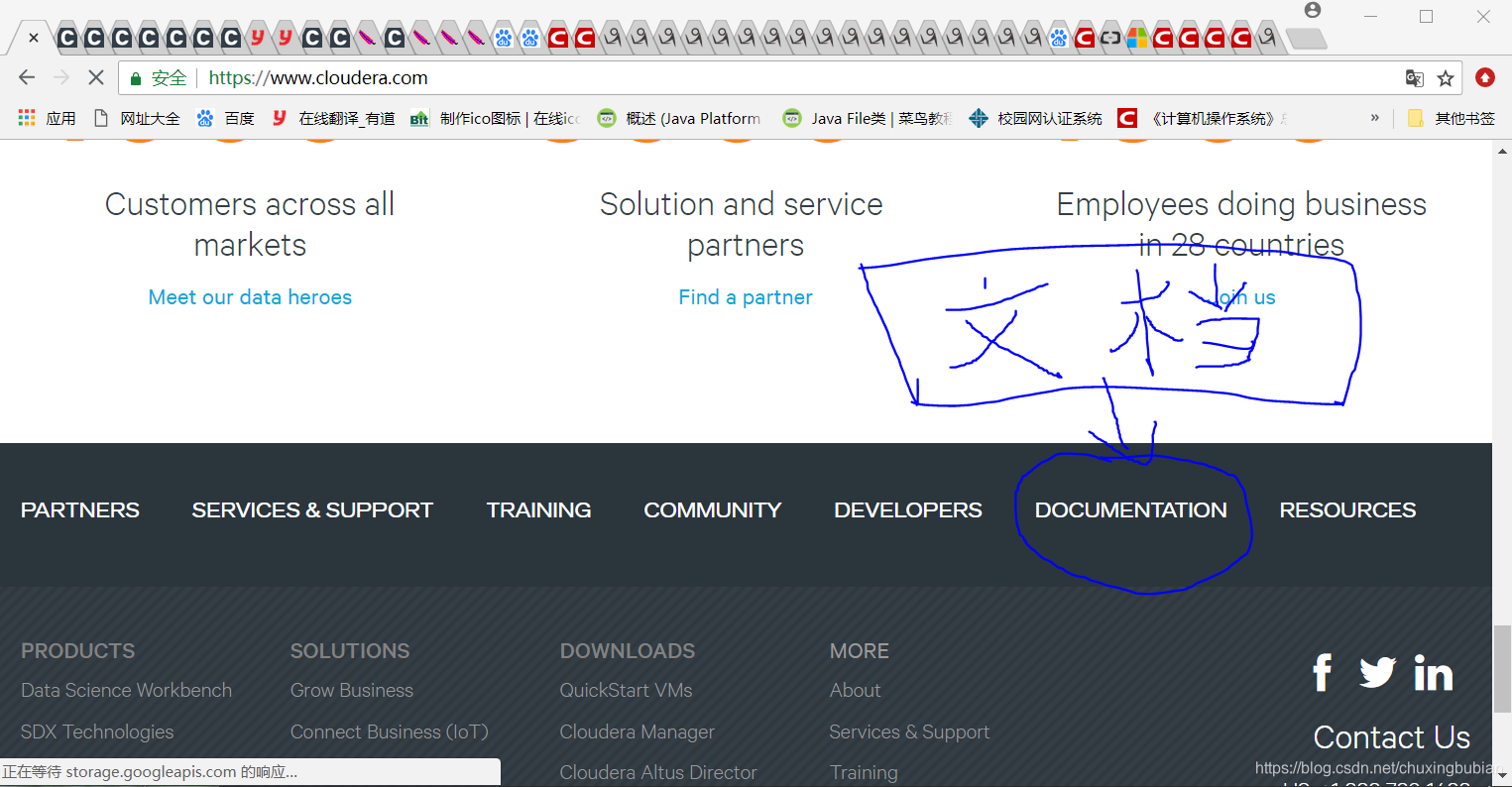Open the COMMUNITY nav item
Screen dimensions: 1512x787
(x=713, y=509)
